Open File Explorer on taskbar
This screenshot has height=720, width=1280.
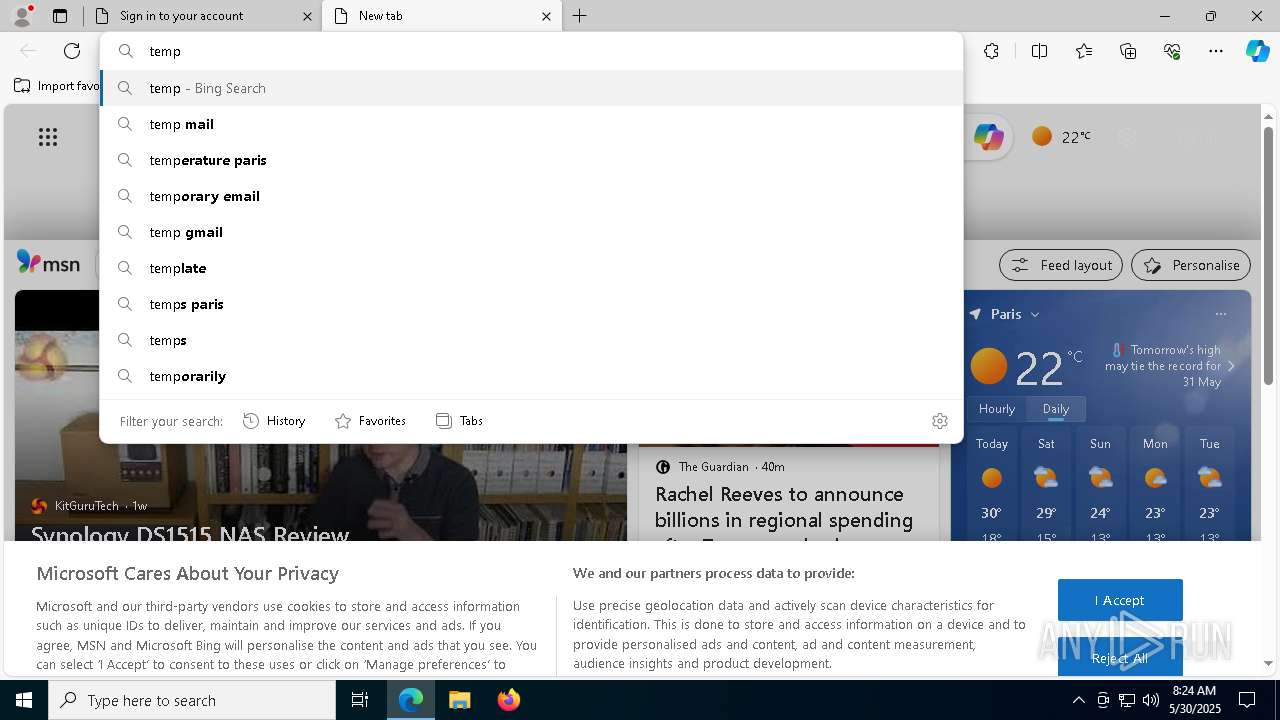coord(459,700)
